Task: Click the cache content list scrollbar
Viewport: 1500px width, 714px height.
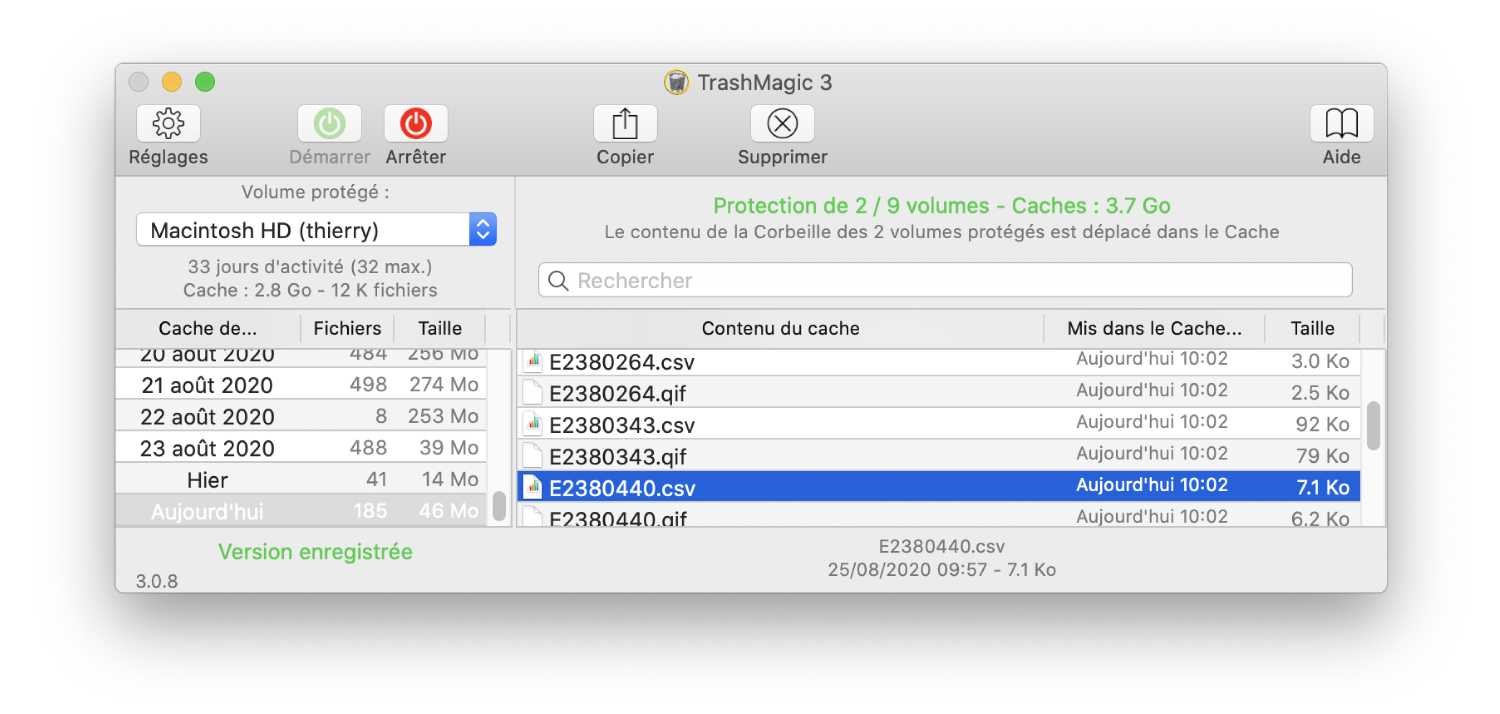Action: 1373,425
